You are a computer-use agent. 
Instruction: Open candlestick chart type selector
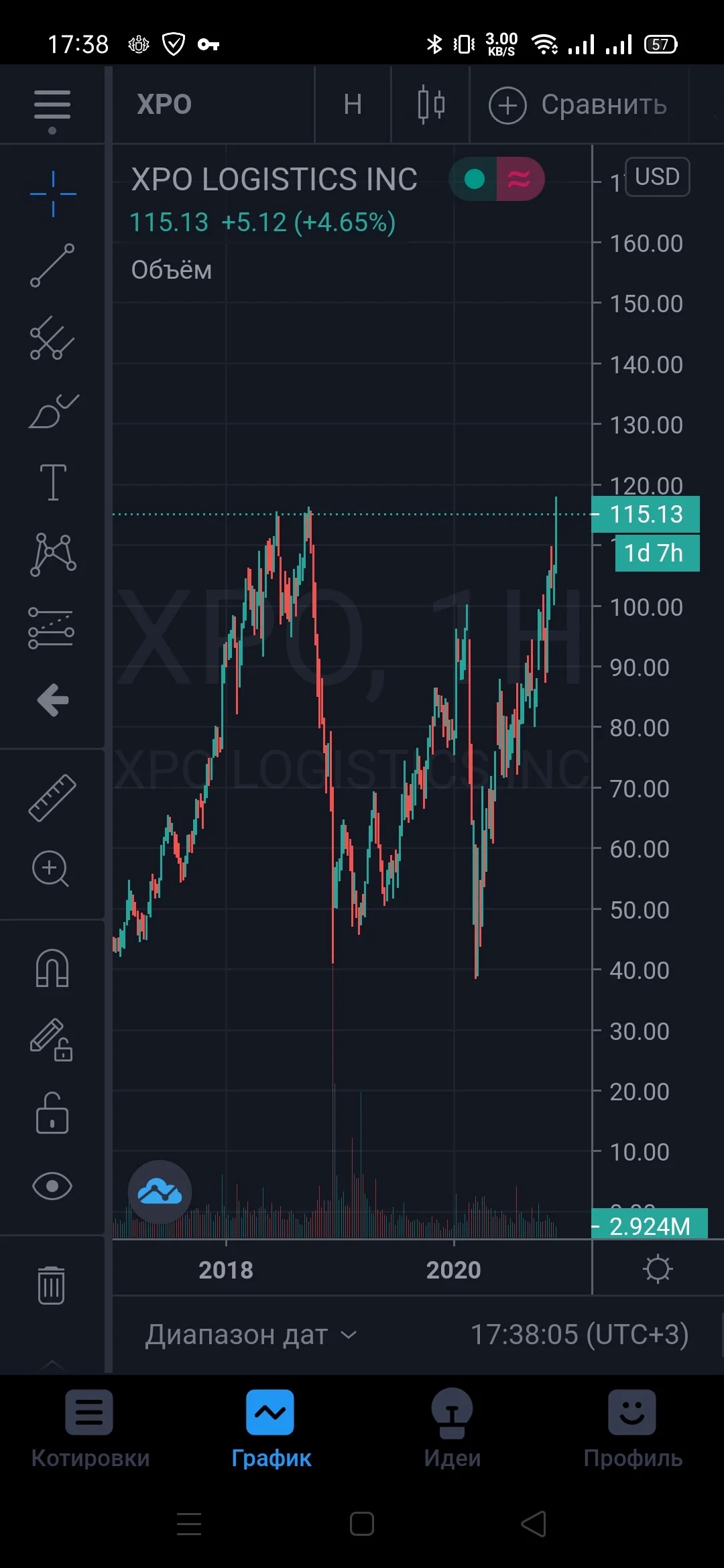(x=431, y=105)
